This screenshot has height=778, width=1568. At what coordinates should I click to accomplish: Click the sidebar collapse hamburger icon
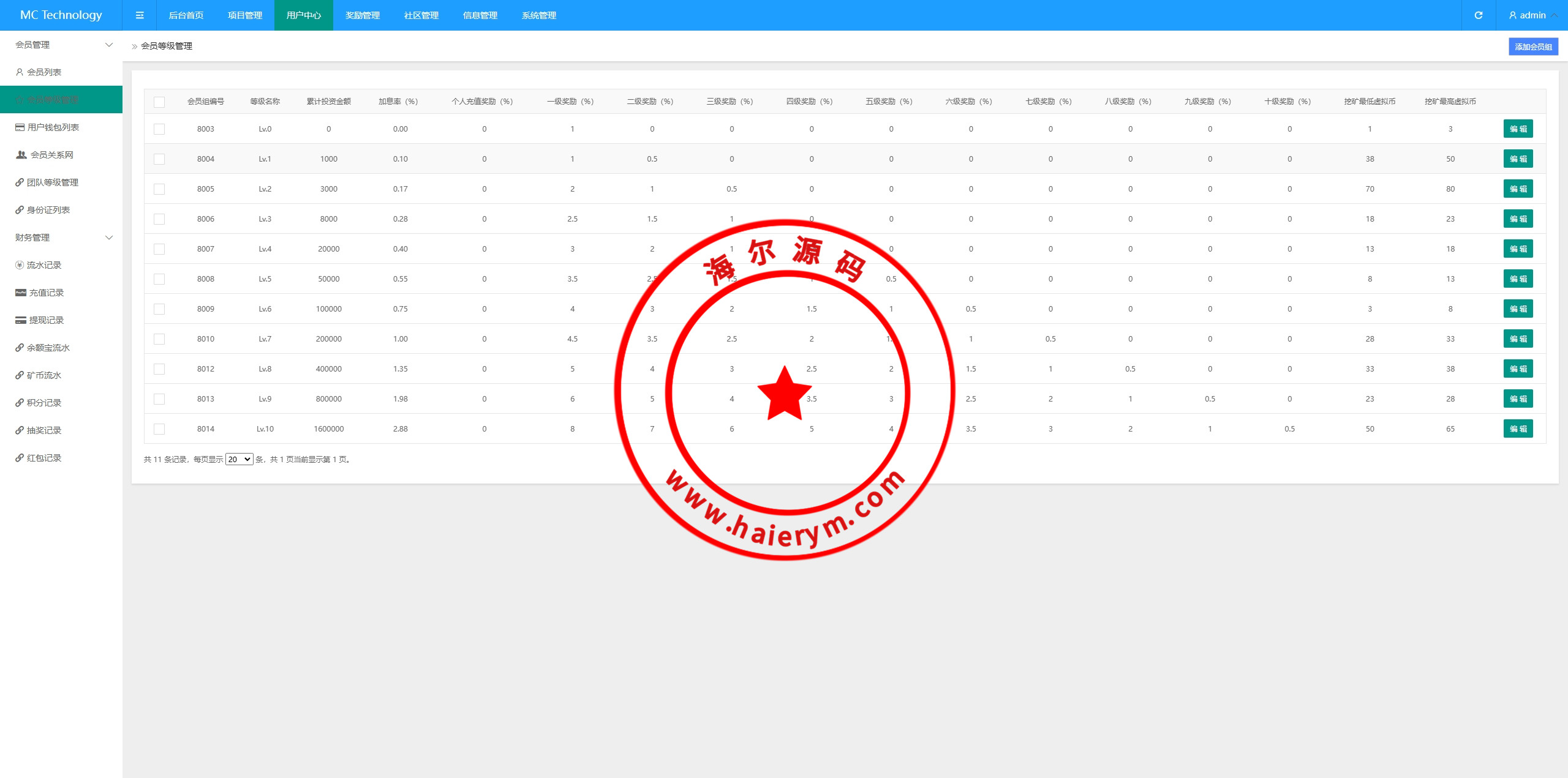140,15
